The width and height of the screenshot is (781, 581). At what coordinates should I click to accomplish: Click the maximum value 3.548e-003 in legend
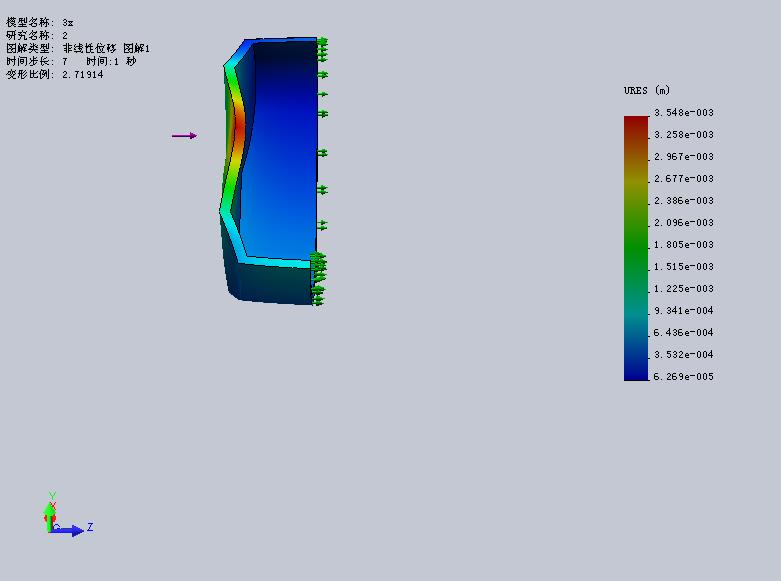(x=683, y=113)
